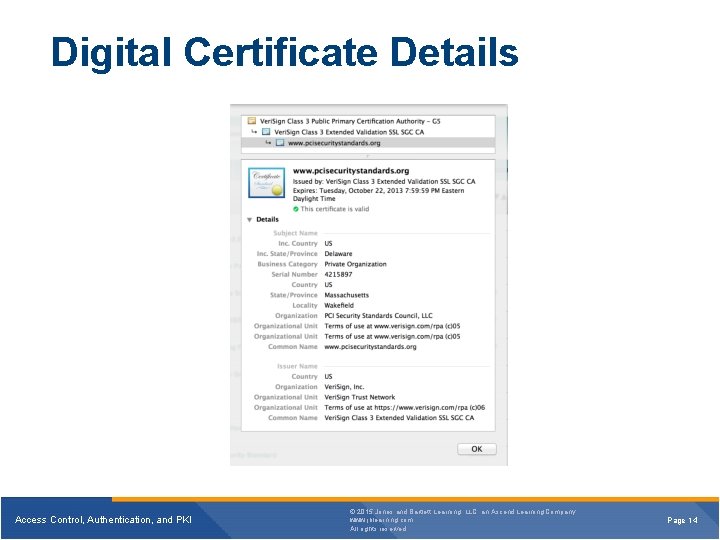Click 'This certificate is valid' text
720x540 pixels.
(x=335, y=209)
